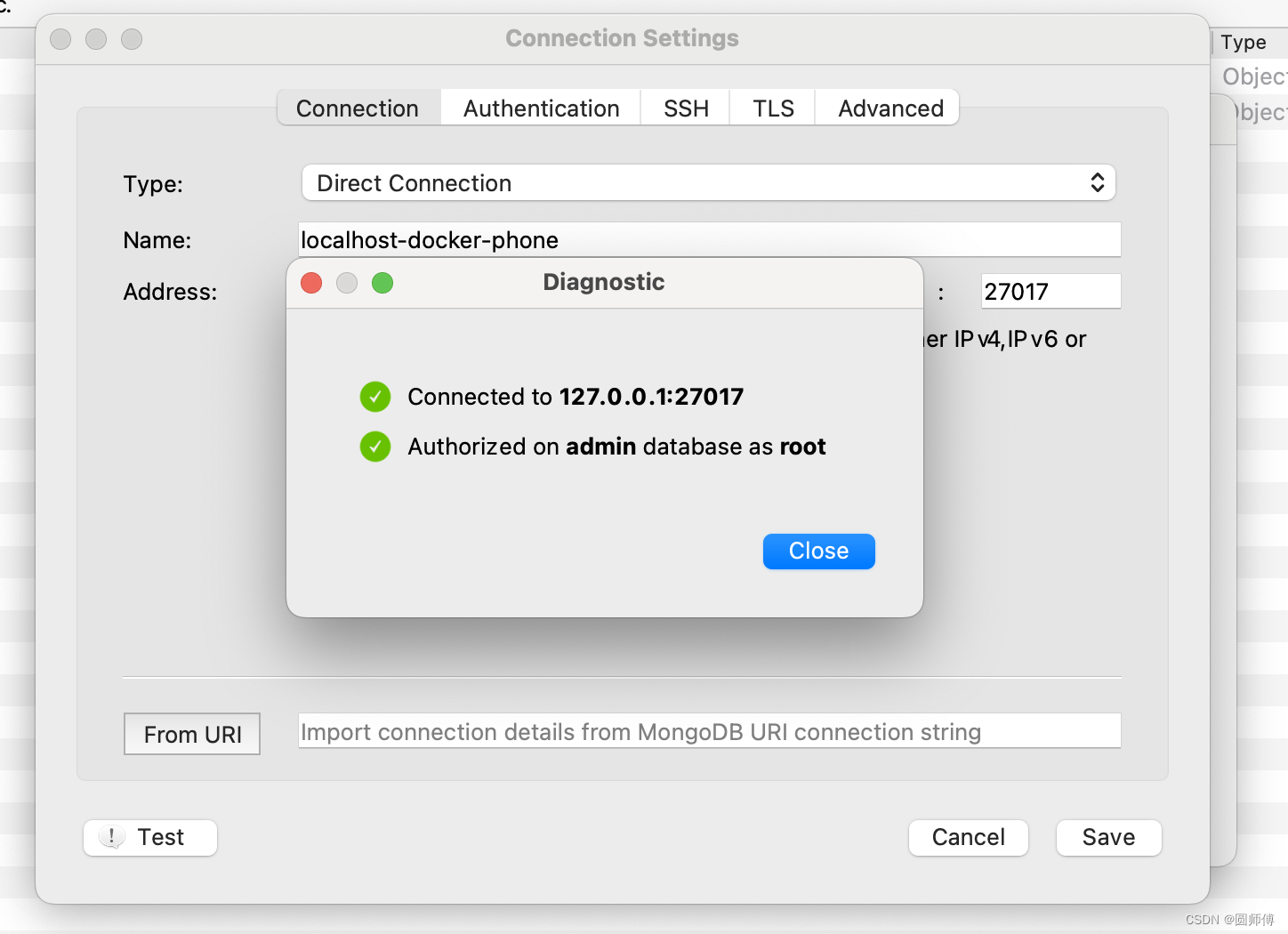Click the Cancel button
The height and width of the screenshot is (934, 1288).
pyautogui.click(x=968, y=837)
